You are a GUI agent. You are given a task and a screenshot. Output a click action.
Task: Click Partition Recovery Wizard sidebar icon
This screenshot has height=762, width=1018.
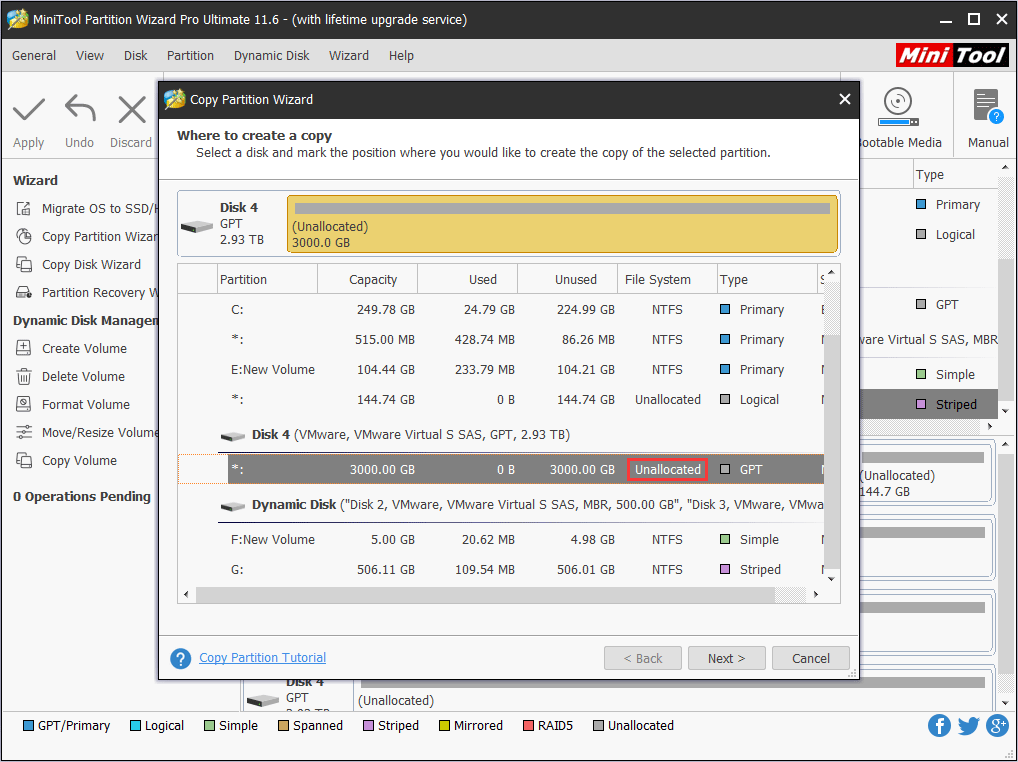coord(24,292)
